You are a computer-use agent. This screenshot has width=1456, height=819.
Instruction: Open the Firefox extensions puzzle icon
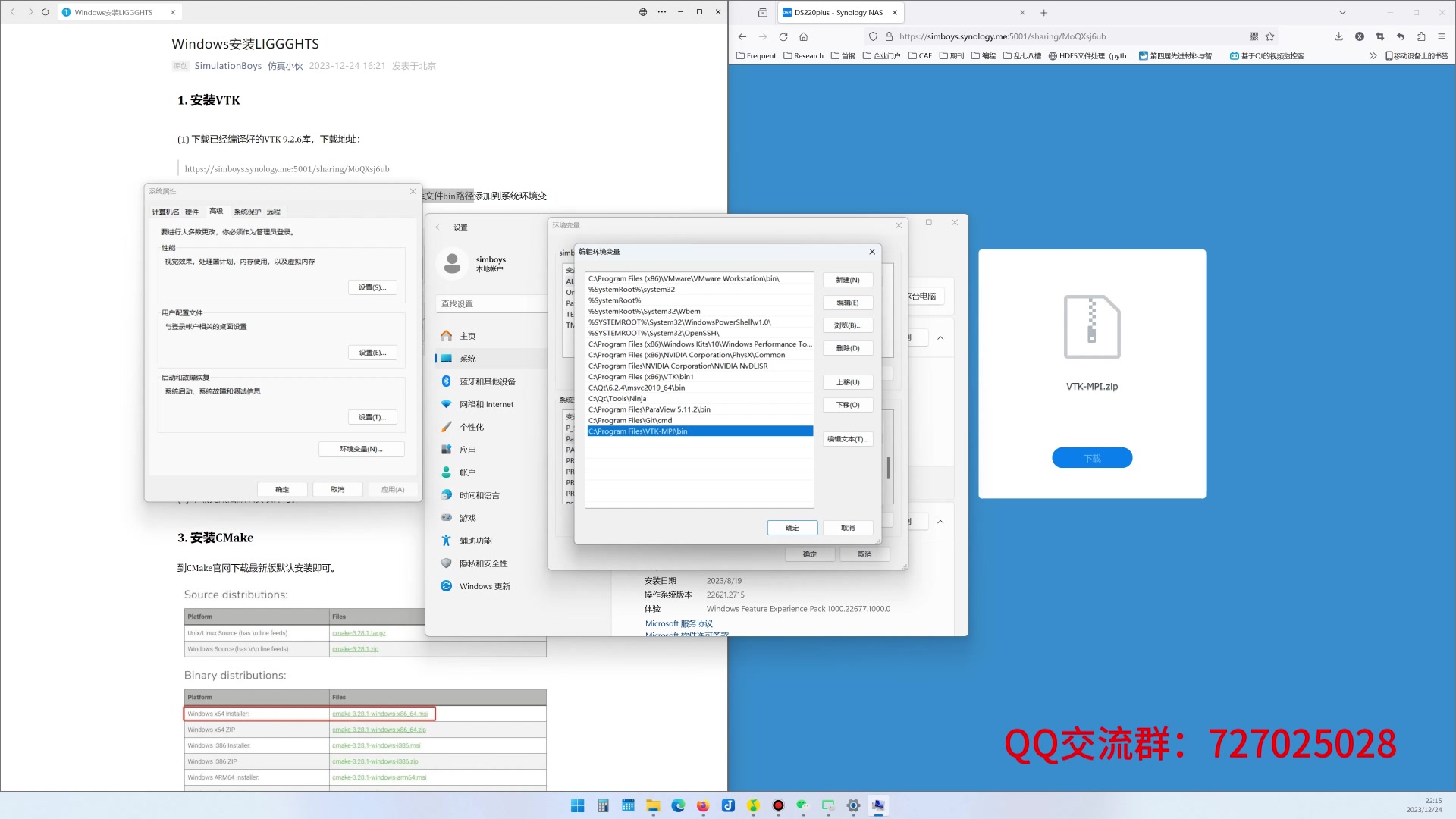tap(1421, 36)
